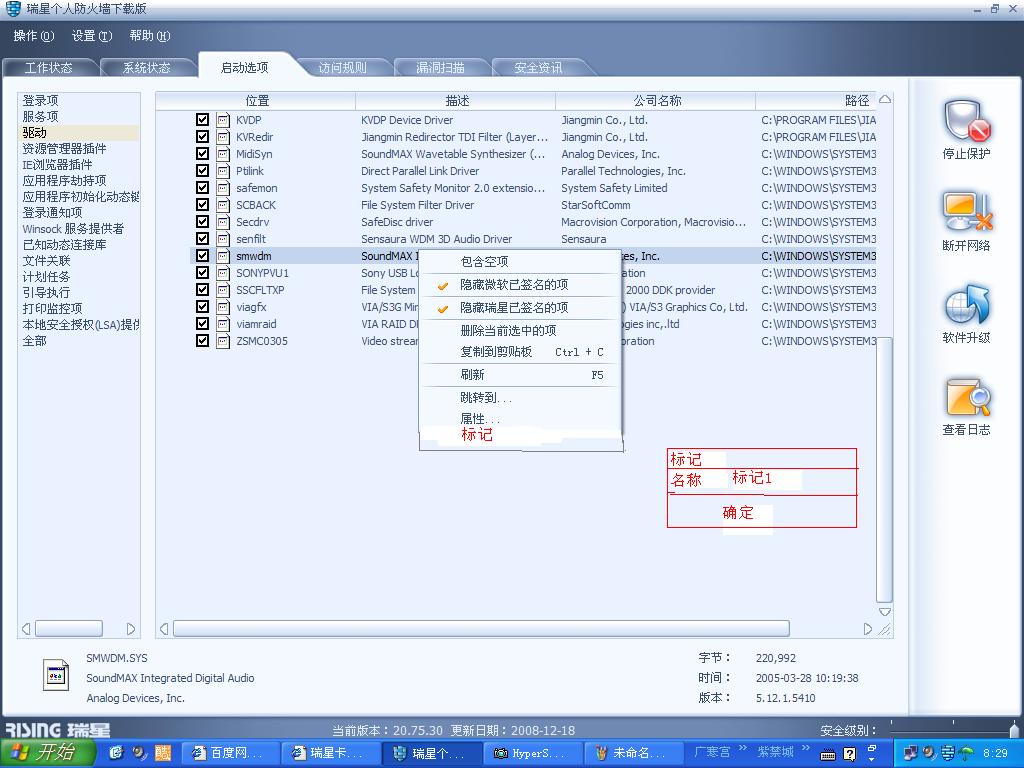1024x768 pixels.
Task: Click the viamraid driver file icon
Action: coord(223,324)
